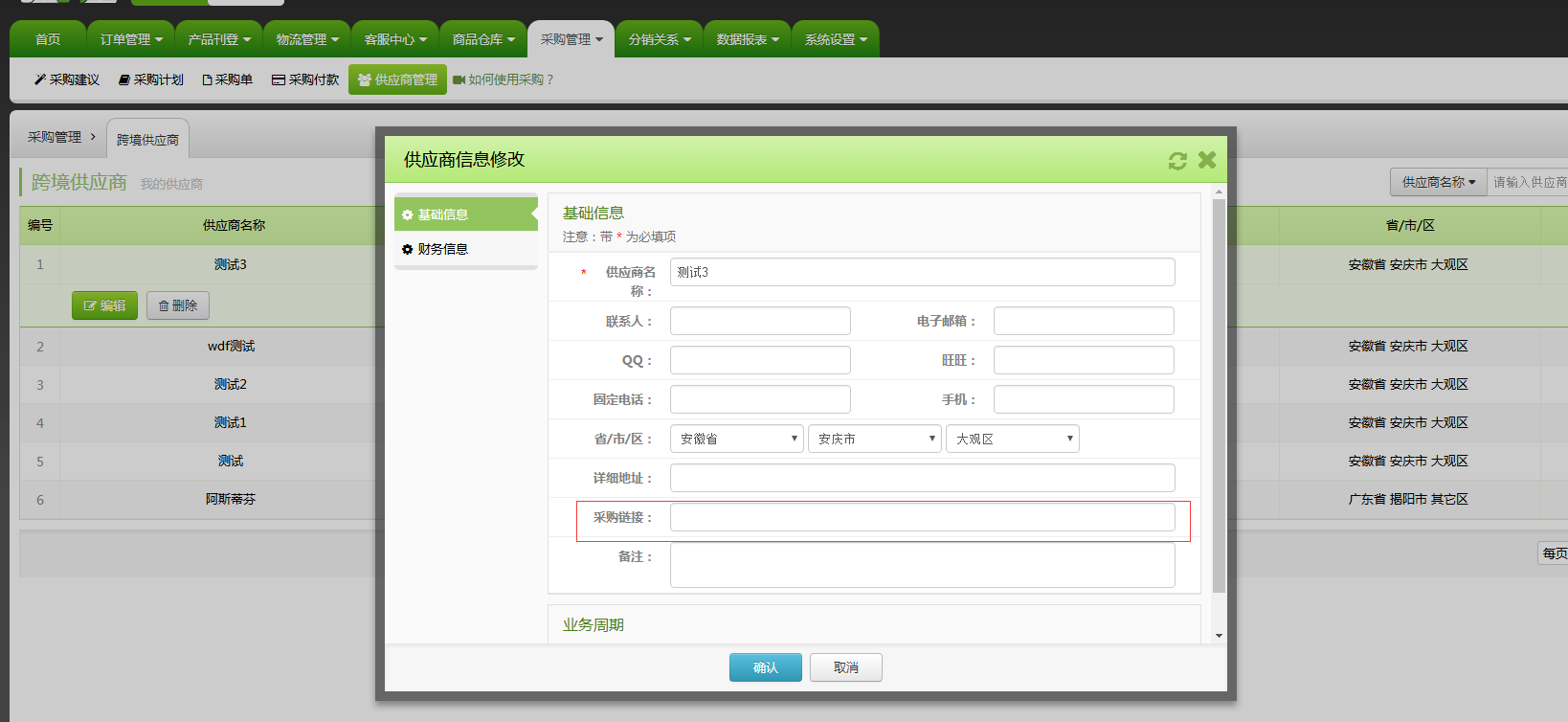Click the dialog vertical scrollbar
Screen dimensions: 1568x722
coord(1219,395)
